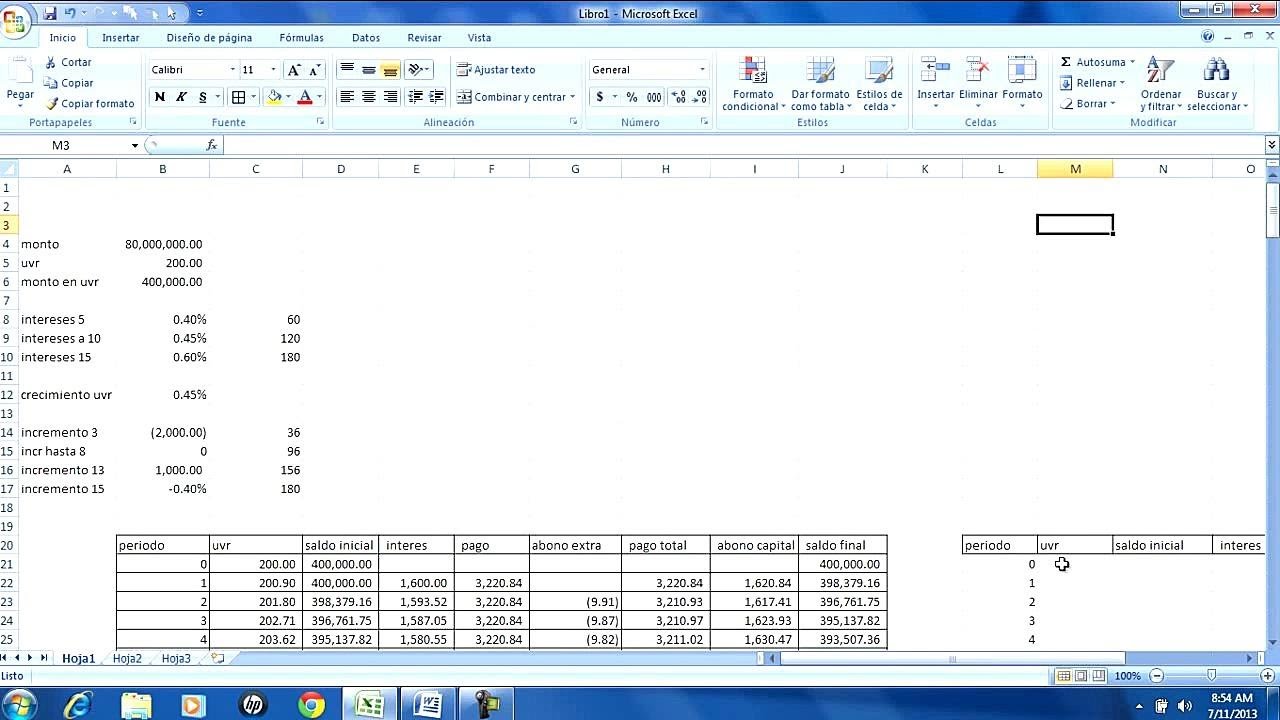Screen dimensions: 1280x720
Task: Toggle Italic formatting (K)
Action: [181, 97]
